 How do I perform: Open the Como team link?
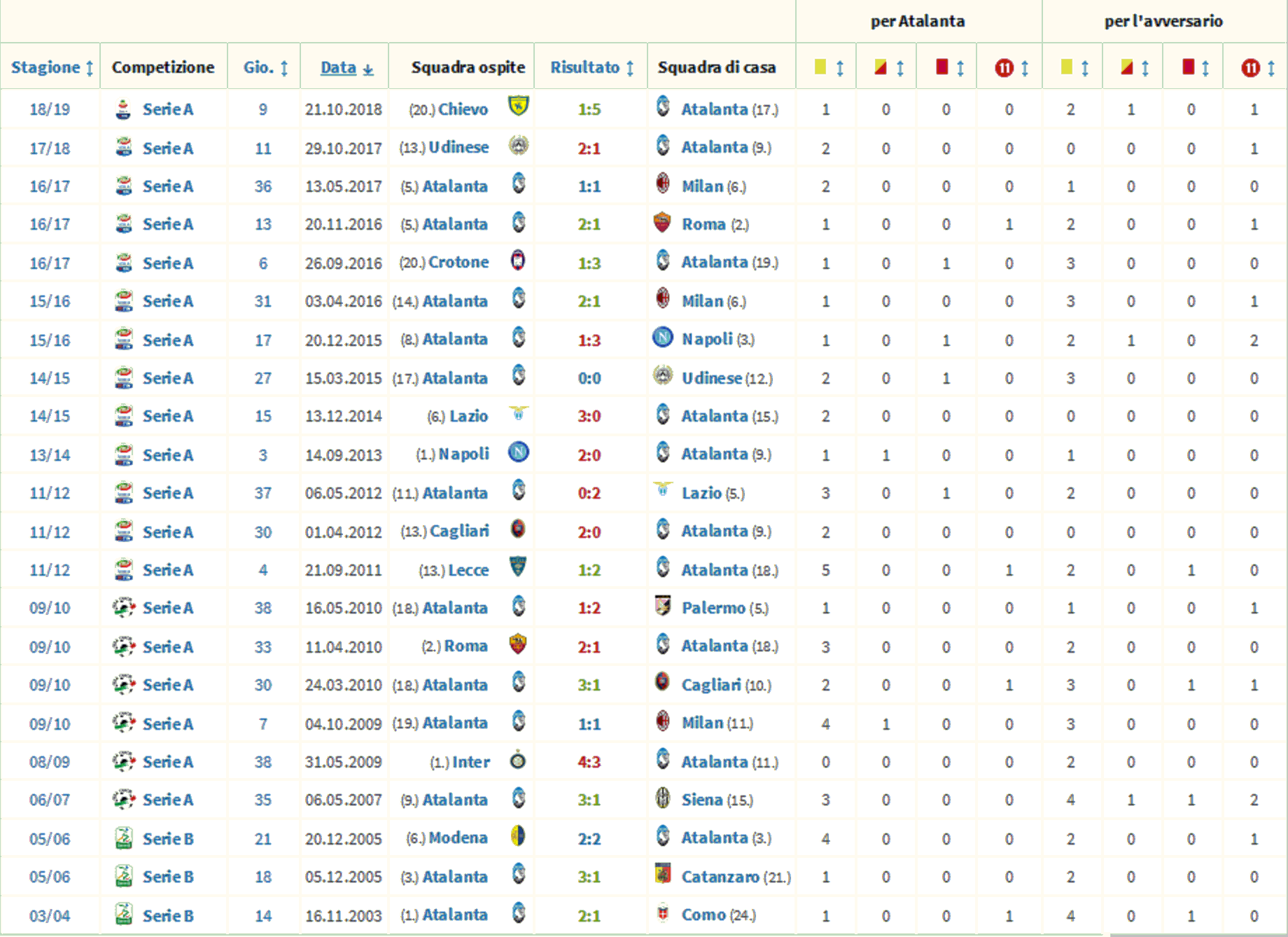703,915
